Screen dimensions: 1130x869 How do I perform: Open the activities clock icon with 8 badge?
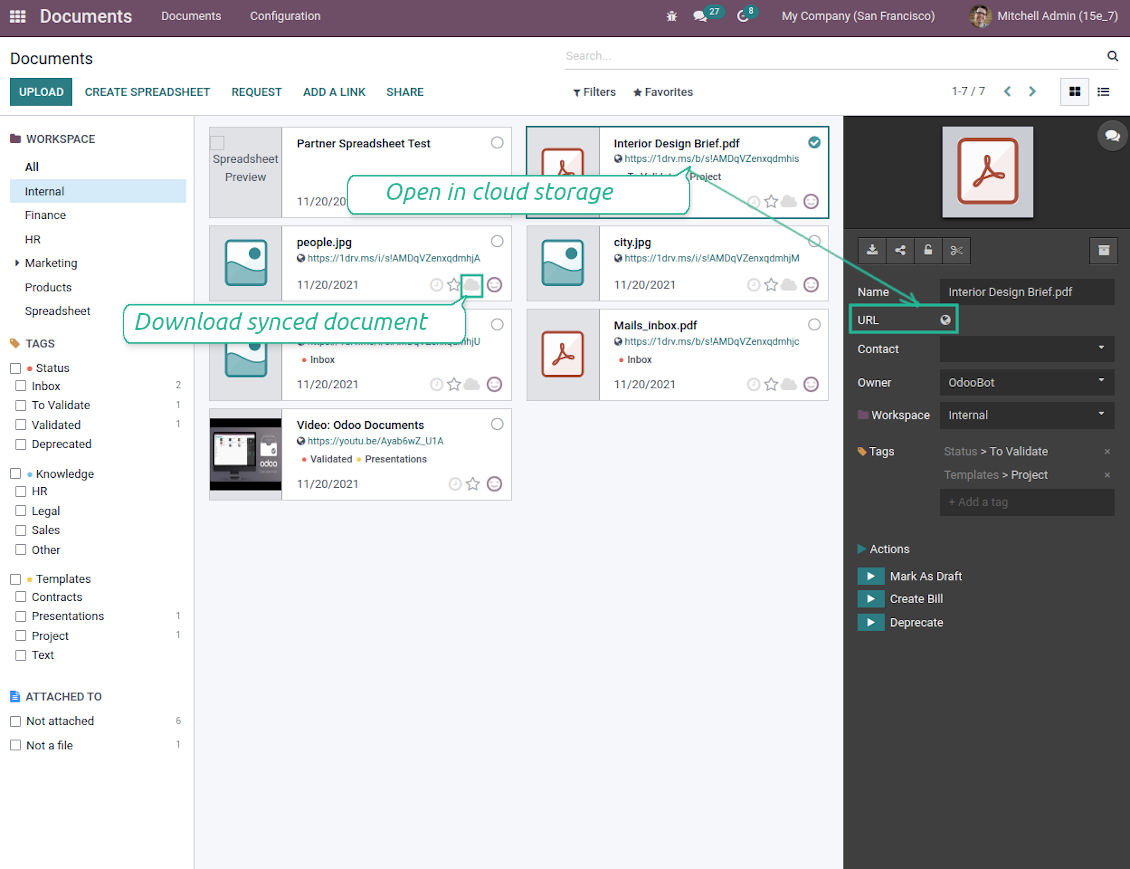coord(742,16)
